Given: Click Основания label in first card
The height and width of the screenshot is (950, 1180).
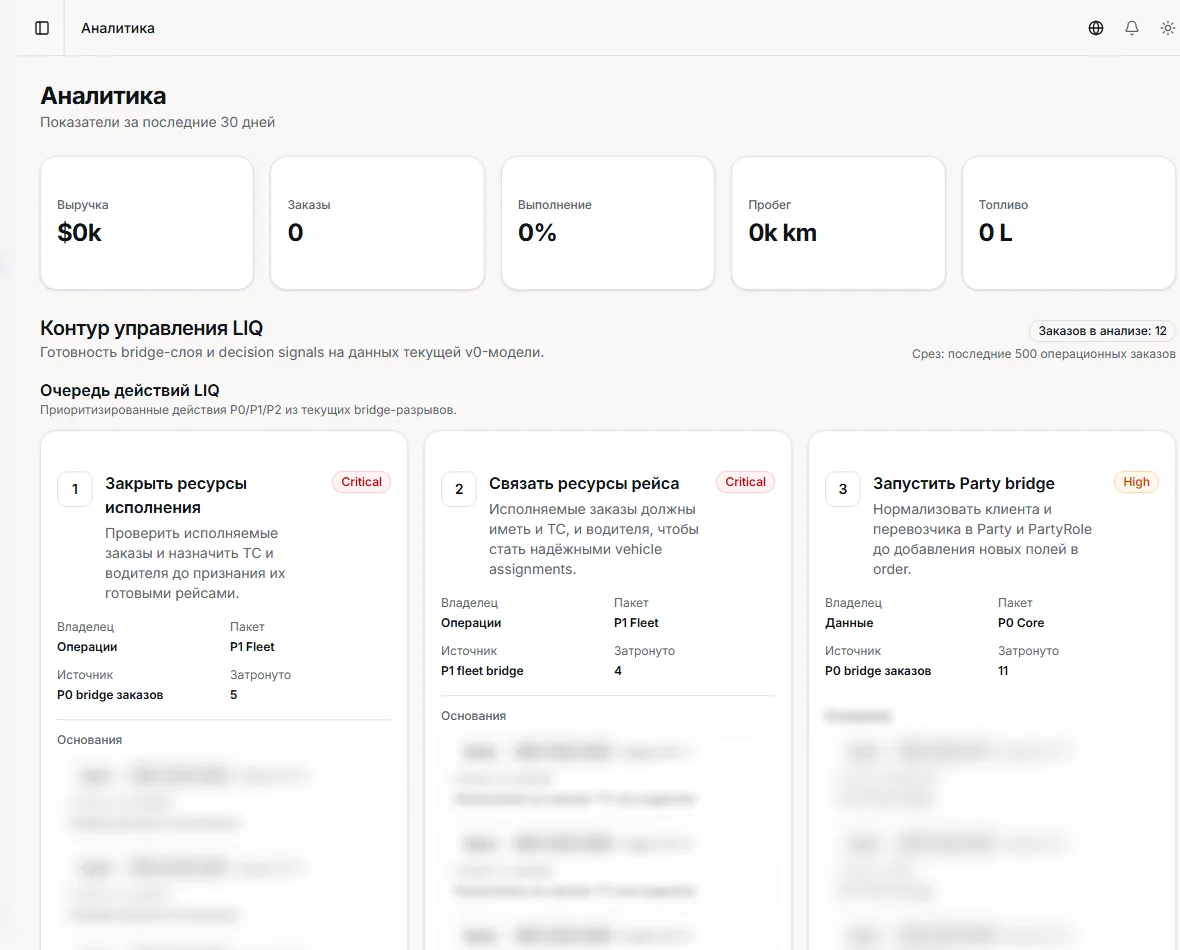Looking at the screenshot, I should (x=90, y=740).
